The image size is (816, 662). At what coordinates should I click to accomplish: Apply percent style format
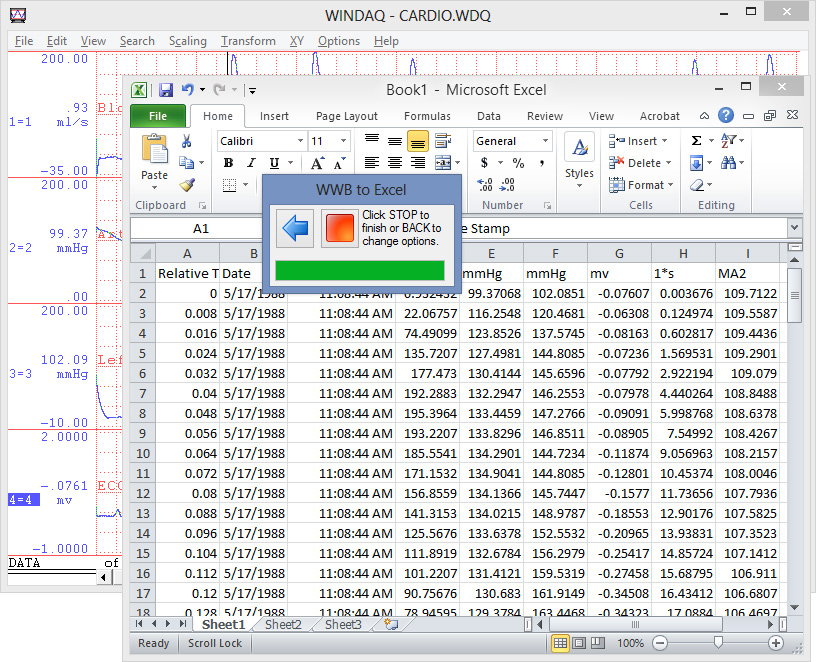[518, 163]
